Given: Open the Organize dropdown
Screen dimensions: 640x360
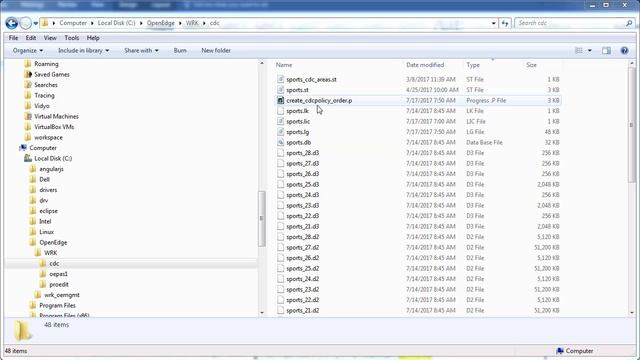Looking at the screenshot, I should [28, 50].
